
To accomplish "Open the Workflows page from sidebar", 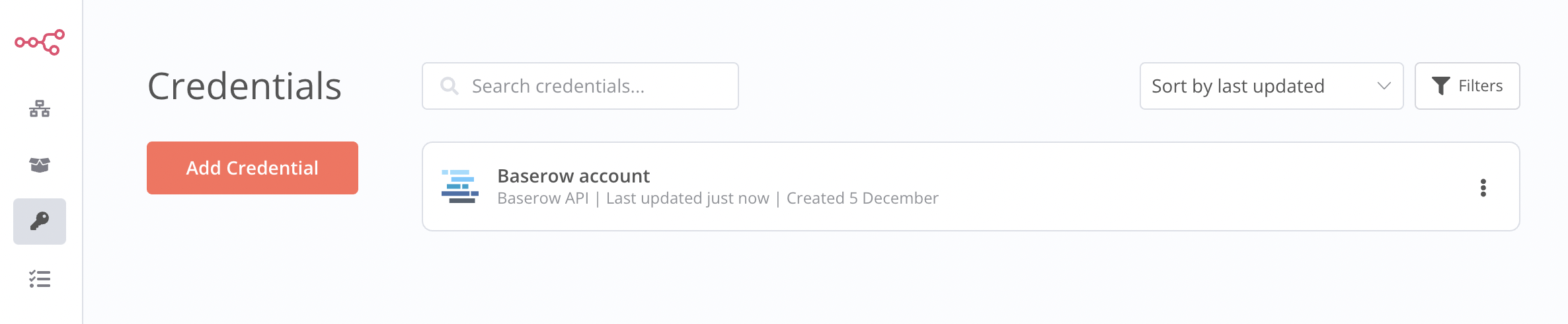I will tap(40, 109).
